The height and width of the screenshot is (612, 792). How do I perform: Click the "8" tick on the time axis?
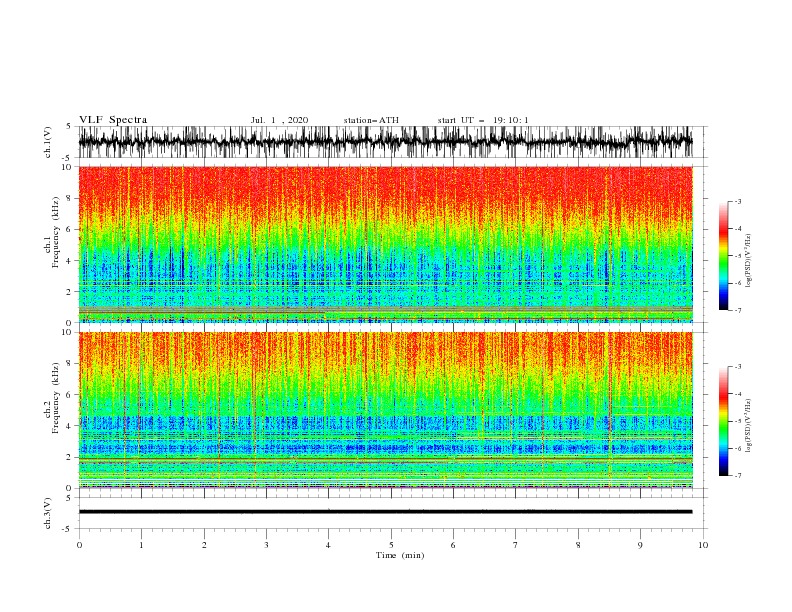(x=578, y=545)
